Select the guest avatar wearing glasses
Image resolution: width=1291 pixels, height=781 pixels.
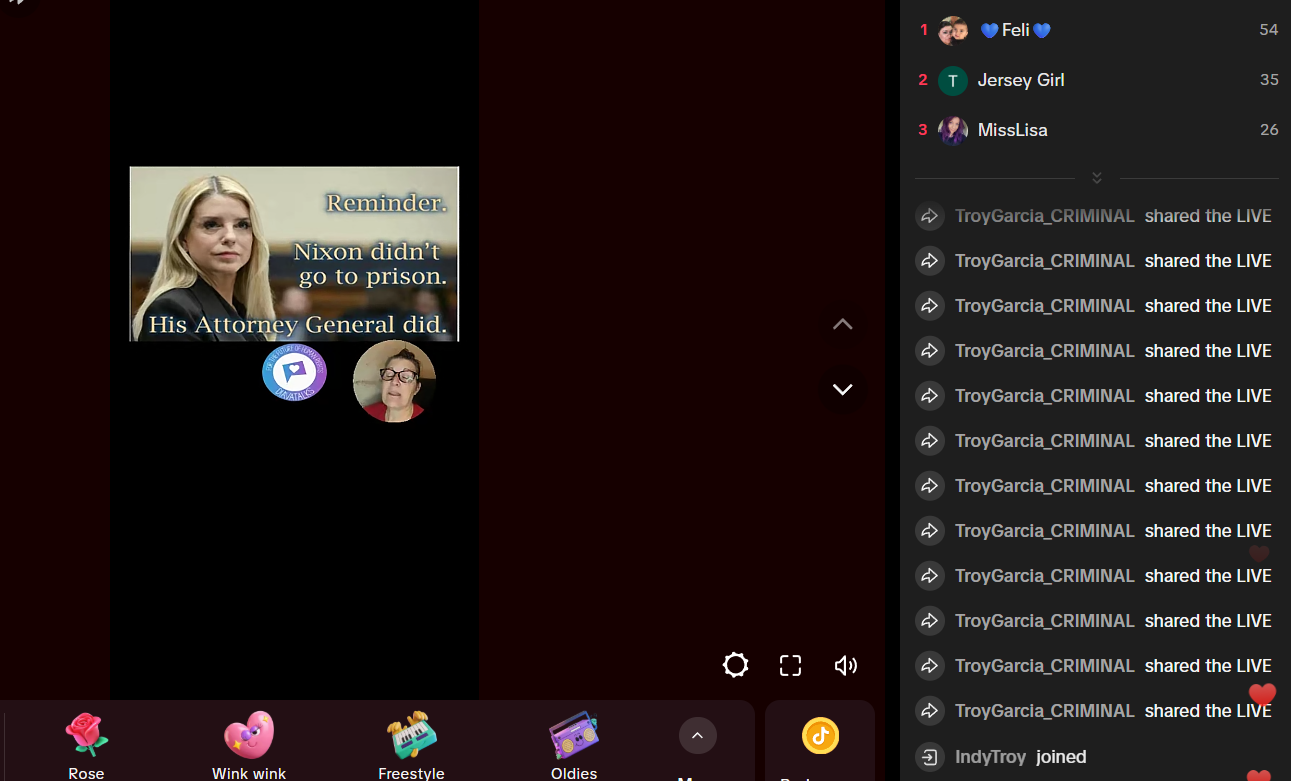click(394, 382)
